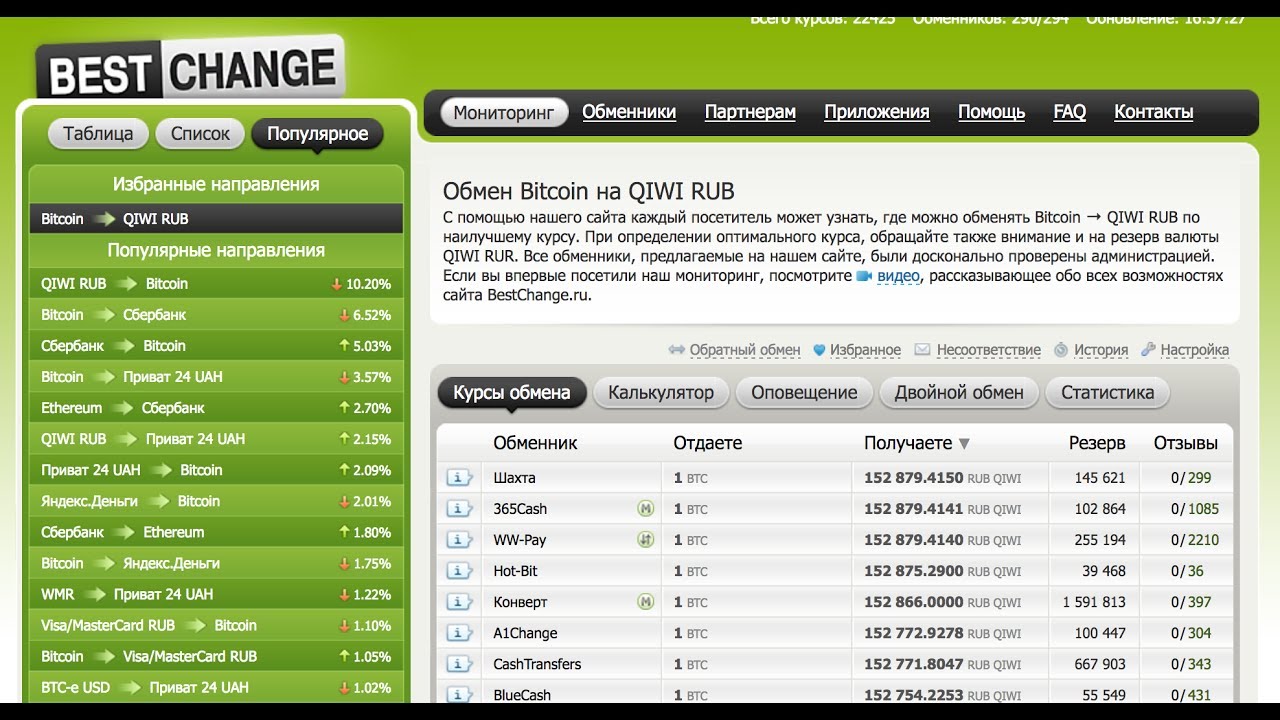The image size is (1280, 720).
Task: Open info icon for CashTransfers exchanger
Action: click(x=459, y=664)
